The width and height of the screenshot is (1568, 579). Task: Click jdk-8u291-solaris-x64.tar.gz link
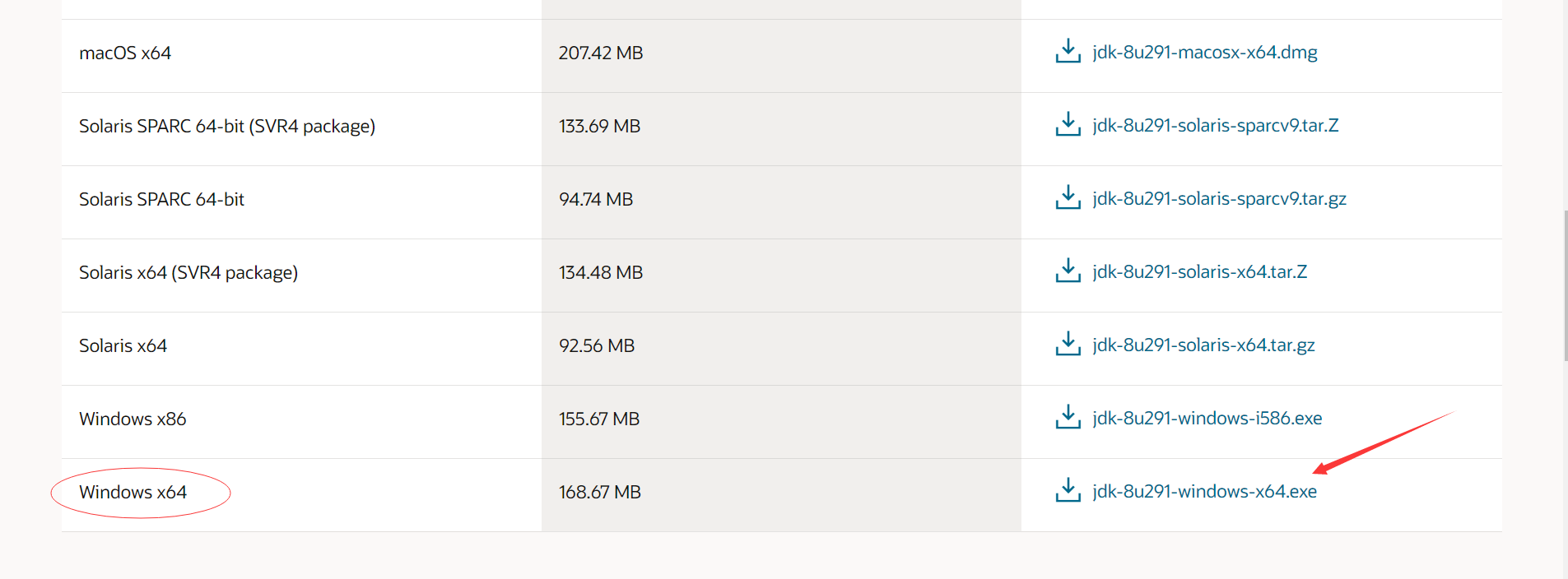click(x=1203, y=345)
